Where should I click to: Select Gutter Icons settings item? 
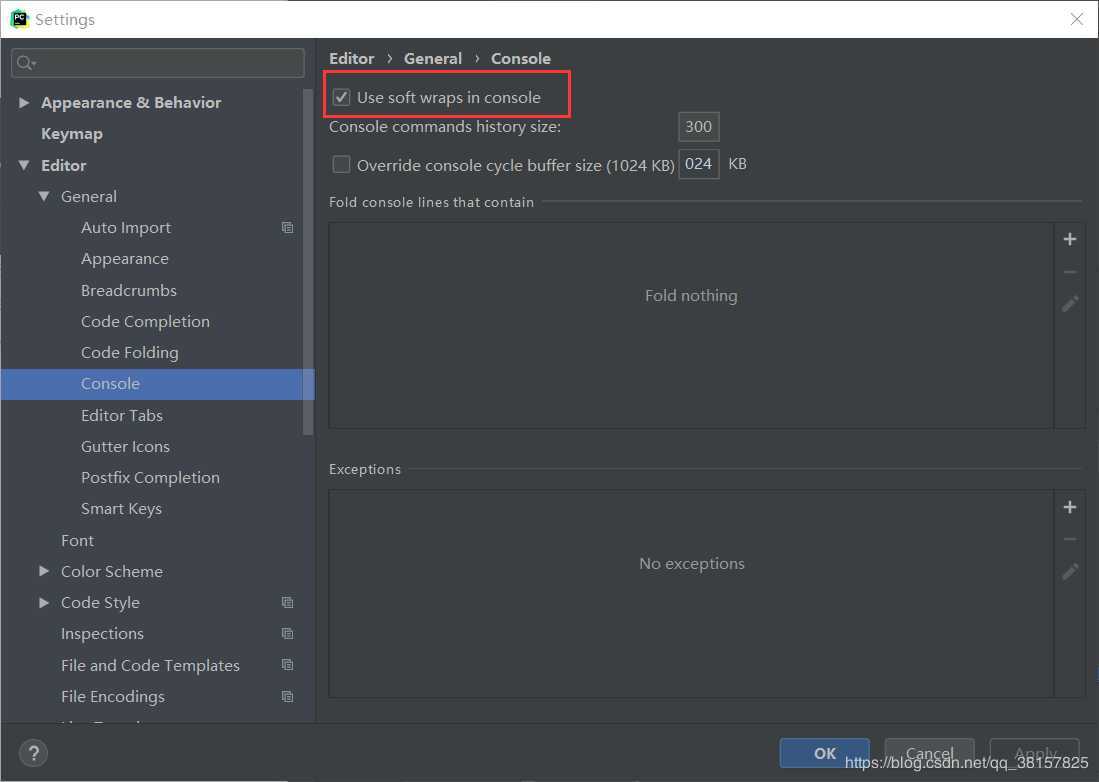pyautogui.click(x=125, y=446)
